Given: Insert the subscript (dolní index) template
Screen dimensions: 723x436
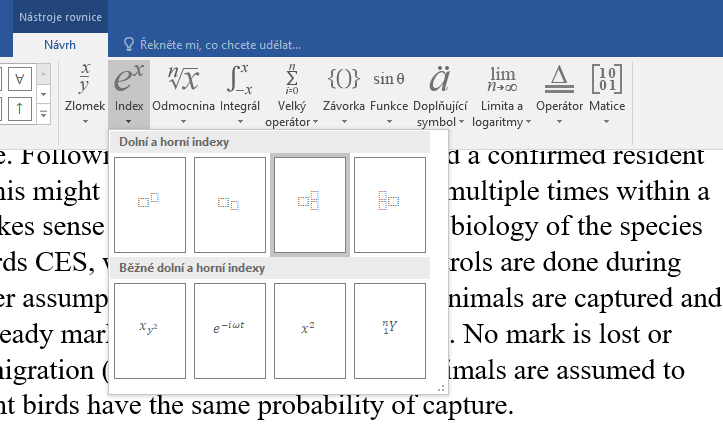Looking at the screenshot, I should (x=230, y=204).
